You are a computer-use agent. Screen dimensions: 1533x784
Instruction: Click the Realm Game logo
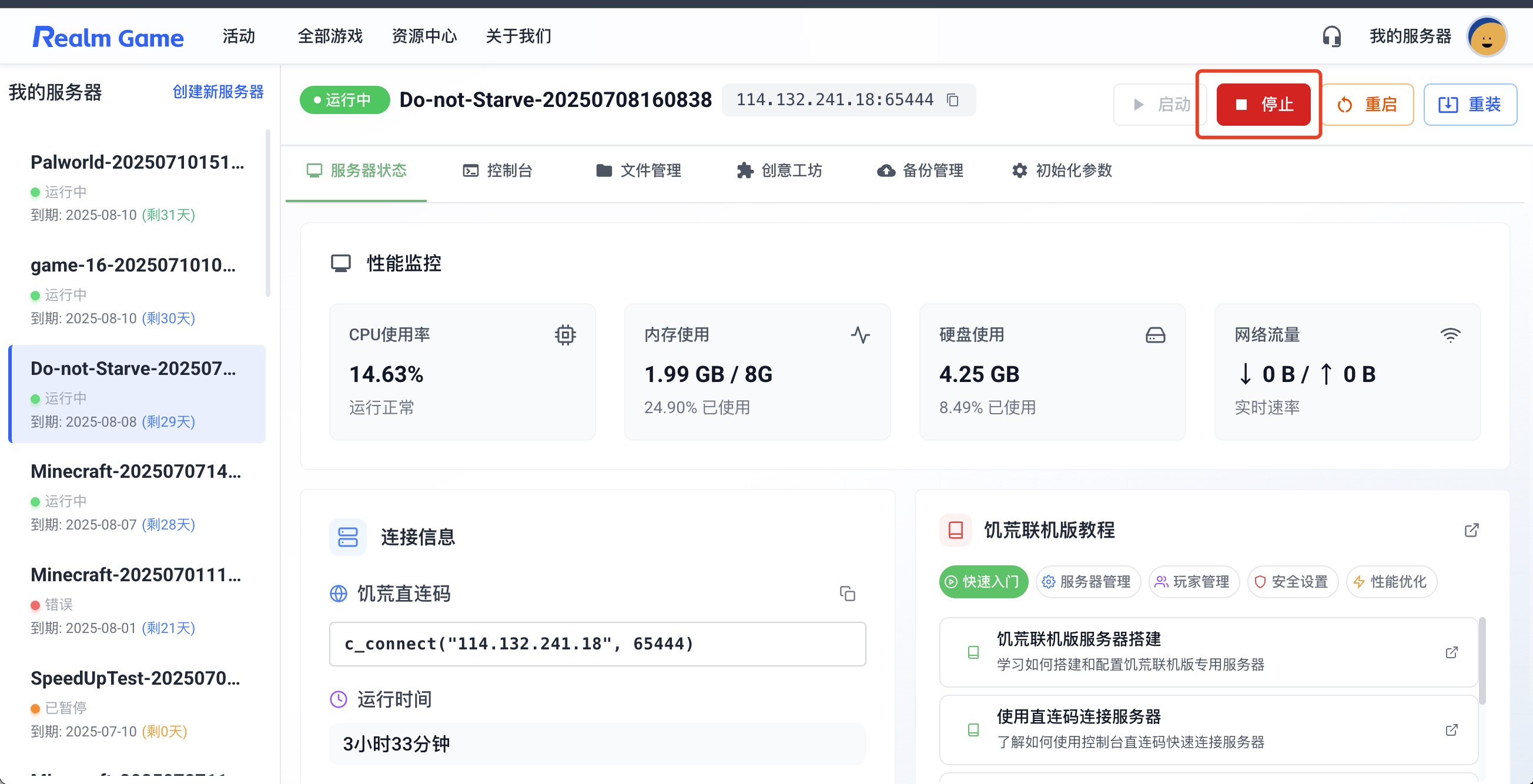[108, 37]
